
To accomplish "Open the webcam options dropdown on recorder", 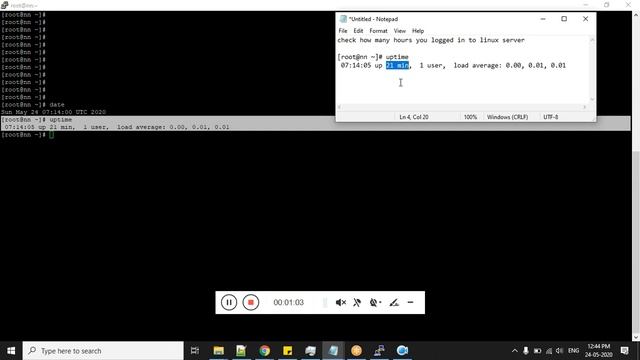I will coord(375,302).
